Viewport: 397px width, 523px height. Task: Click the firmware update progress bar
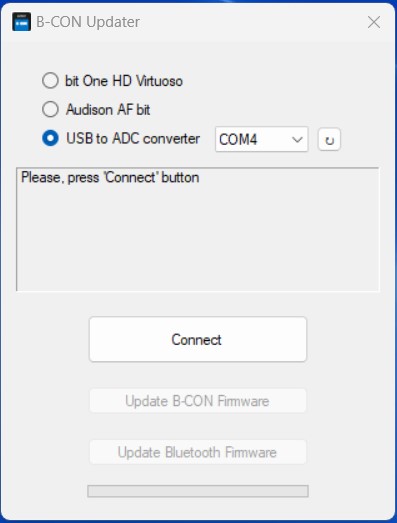[x=198, y=491]
